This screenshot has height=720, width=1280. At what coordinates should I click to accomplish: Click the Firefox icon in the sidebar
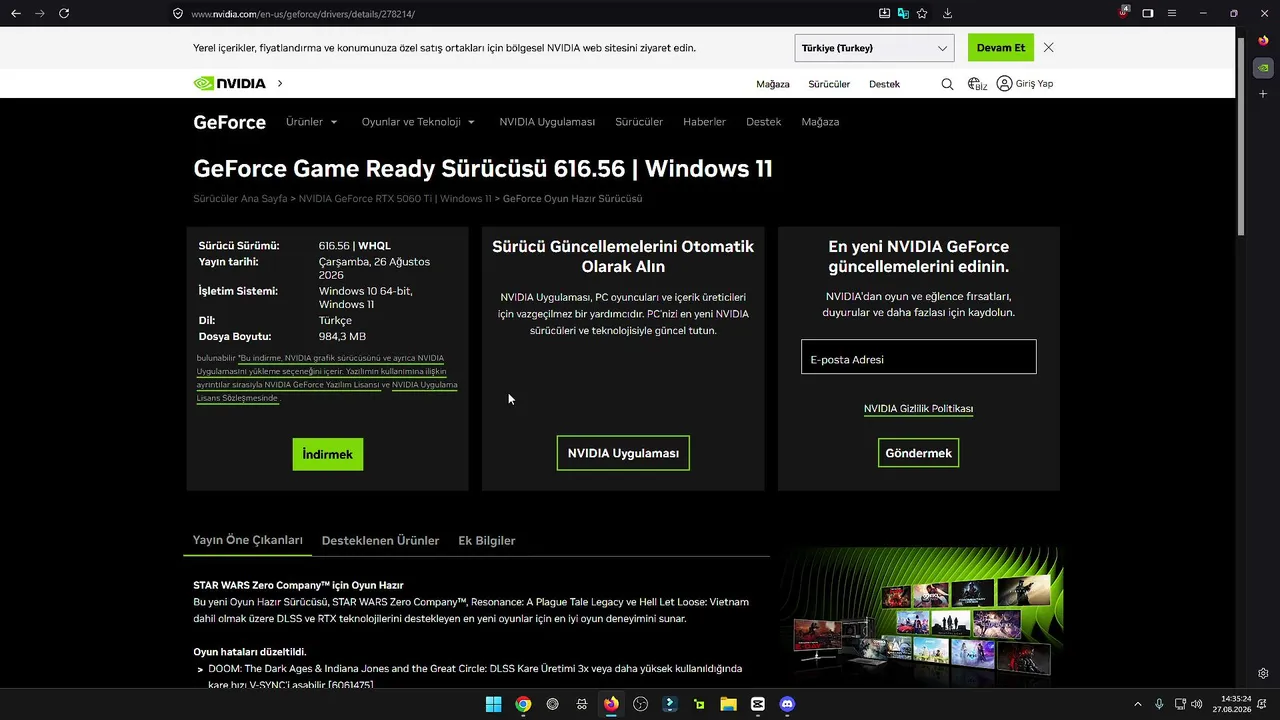[1264, 41]
